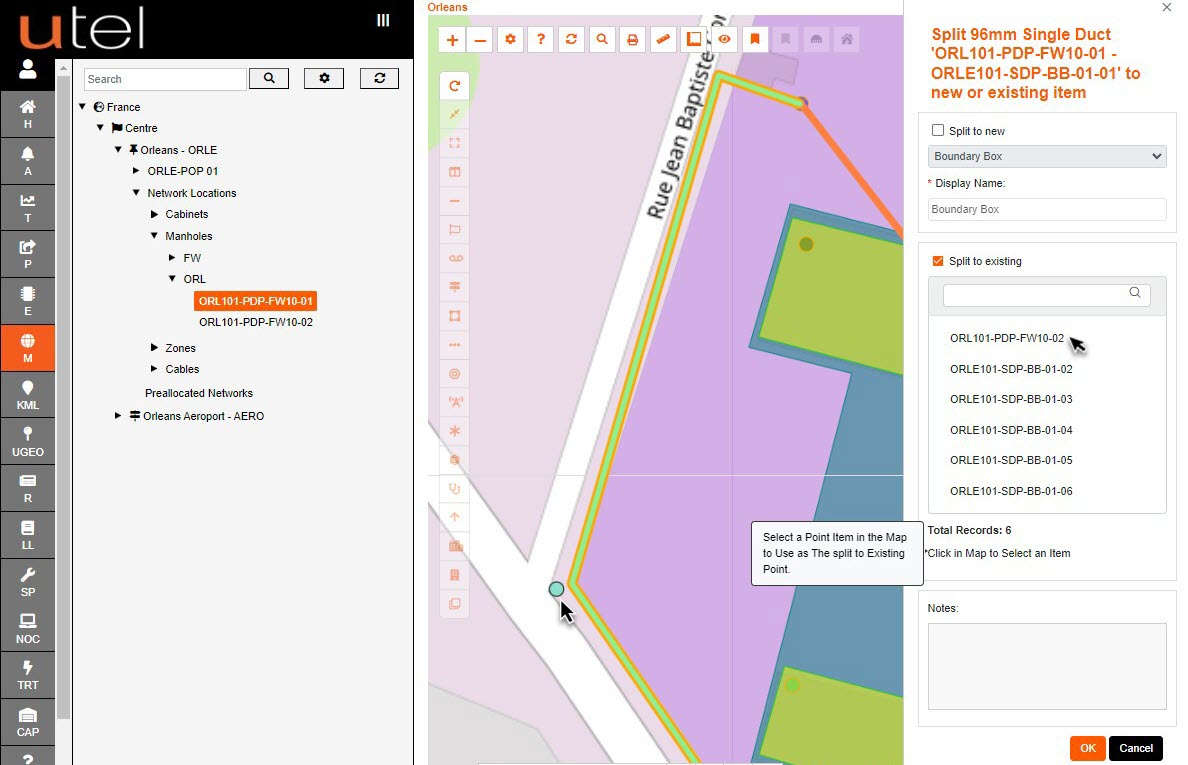
Task: Click the greyed home icon in map toolbar
Action: 847,39
